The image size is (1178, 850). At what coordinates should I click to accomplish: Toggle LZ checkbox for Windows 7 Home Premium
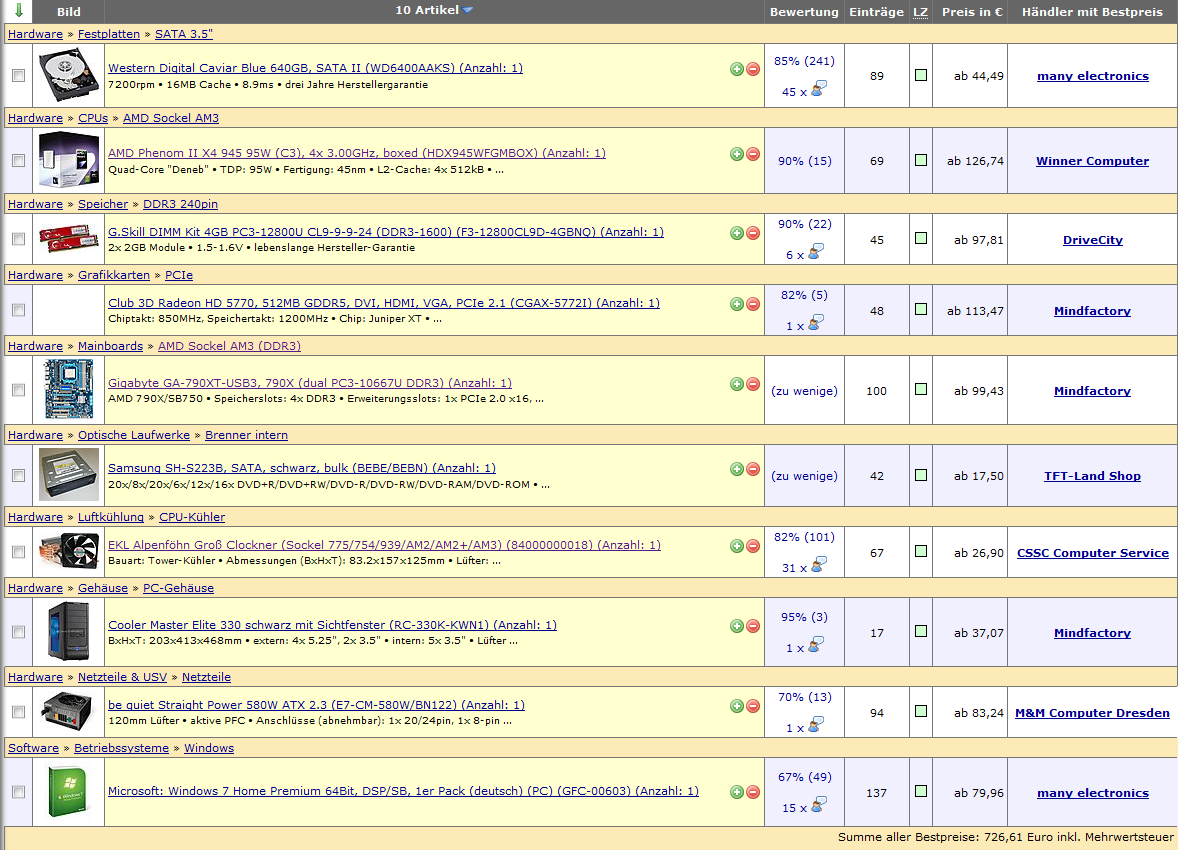(921, 791)
